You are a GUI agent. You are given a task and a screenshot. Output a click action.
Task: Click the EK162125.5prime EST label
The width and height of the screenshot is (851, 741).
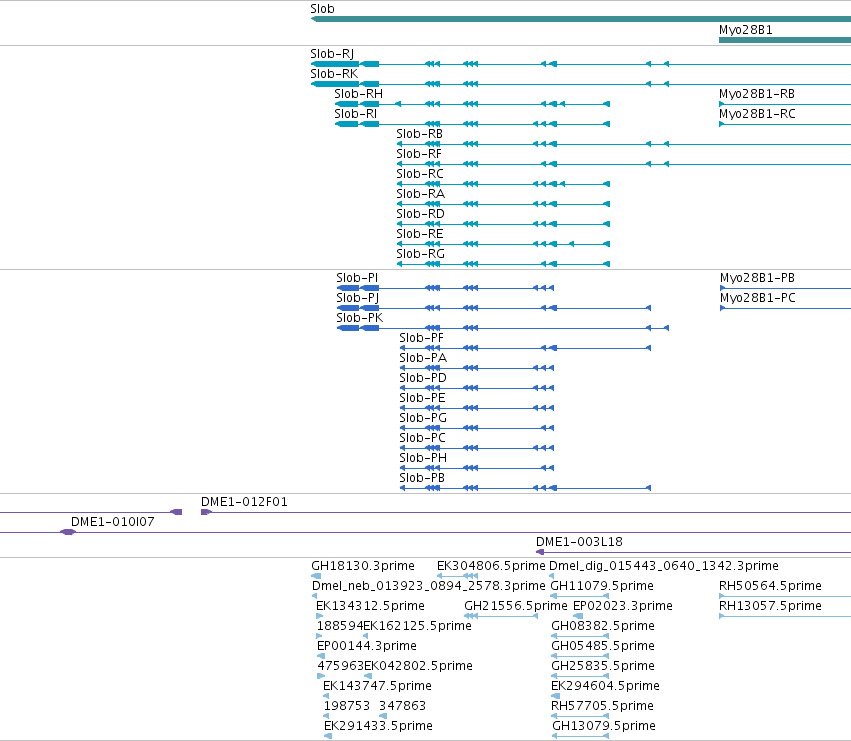417,626
